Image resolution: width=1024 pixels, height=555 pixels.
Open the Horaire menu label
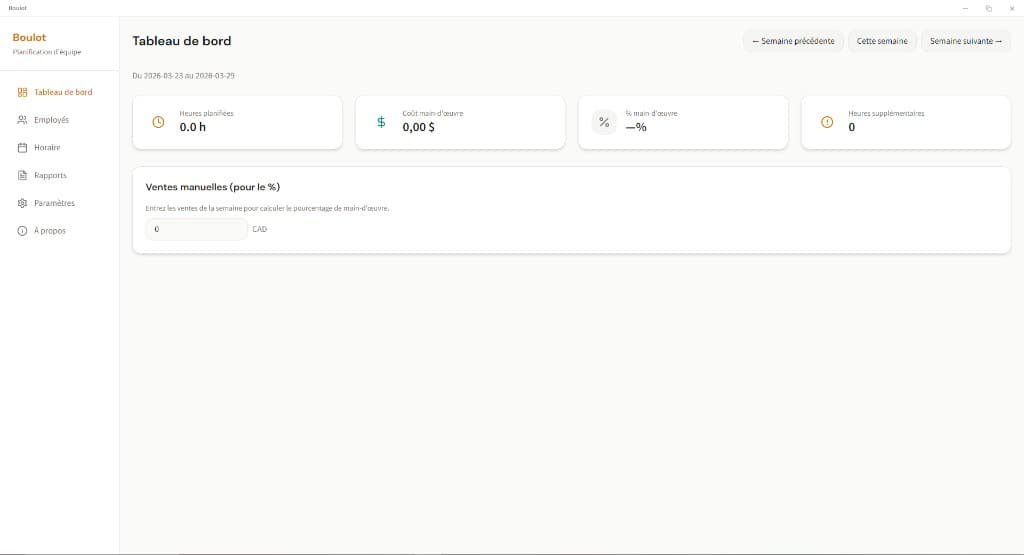[47, 148]
